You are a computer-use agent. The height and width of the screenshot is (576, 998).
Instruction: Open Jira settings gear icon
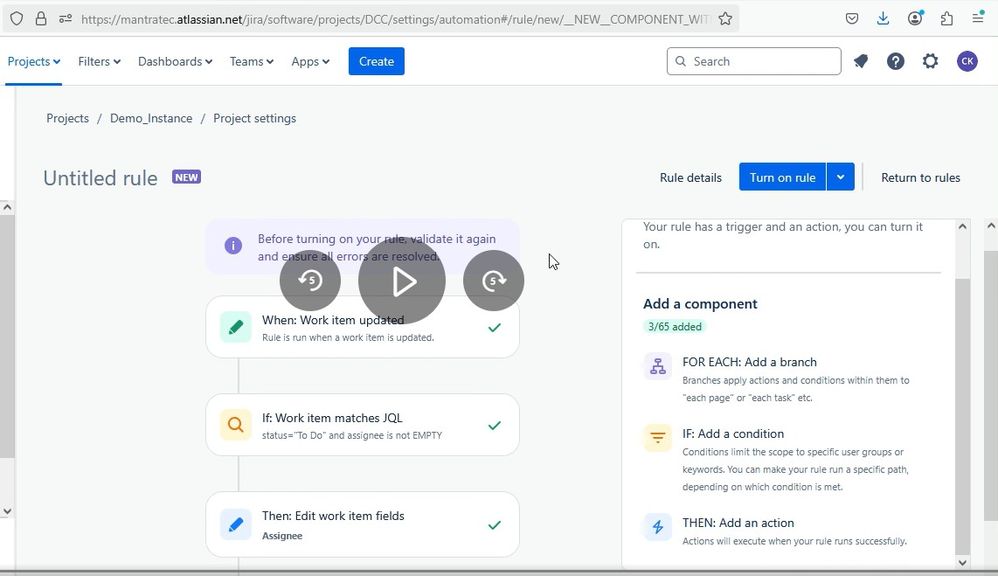(931, 61)
